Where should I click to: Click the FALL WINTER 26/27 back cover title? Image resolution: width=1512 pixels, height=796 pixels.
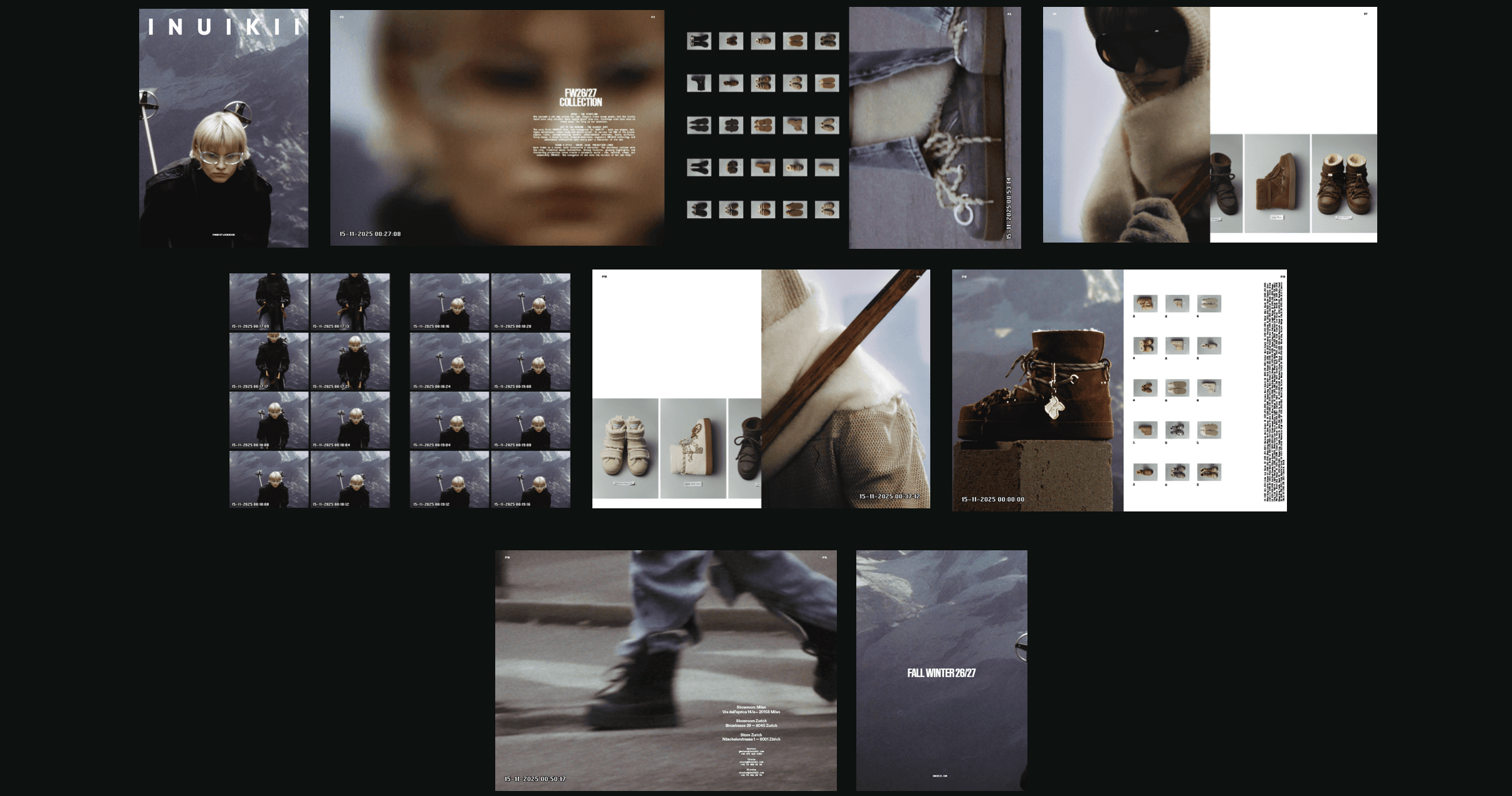click(941, 673)
